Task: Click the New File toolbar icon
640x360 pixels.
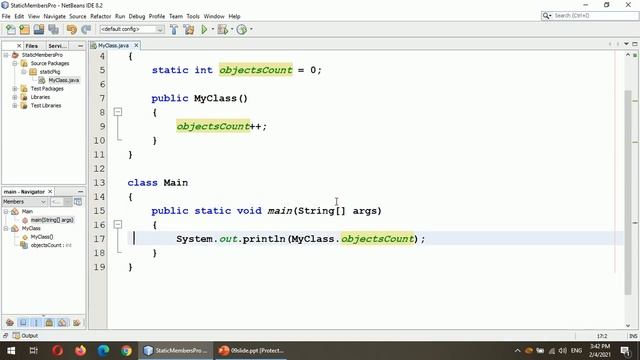Action: click(x=11, y=29)
